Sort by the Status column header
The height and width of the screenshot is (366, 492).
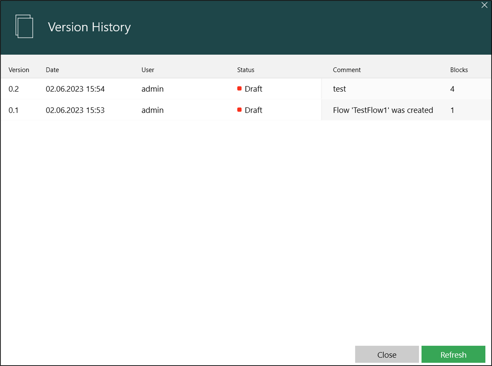tap(246, 70)
